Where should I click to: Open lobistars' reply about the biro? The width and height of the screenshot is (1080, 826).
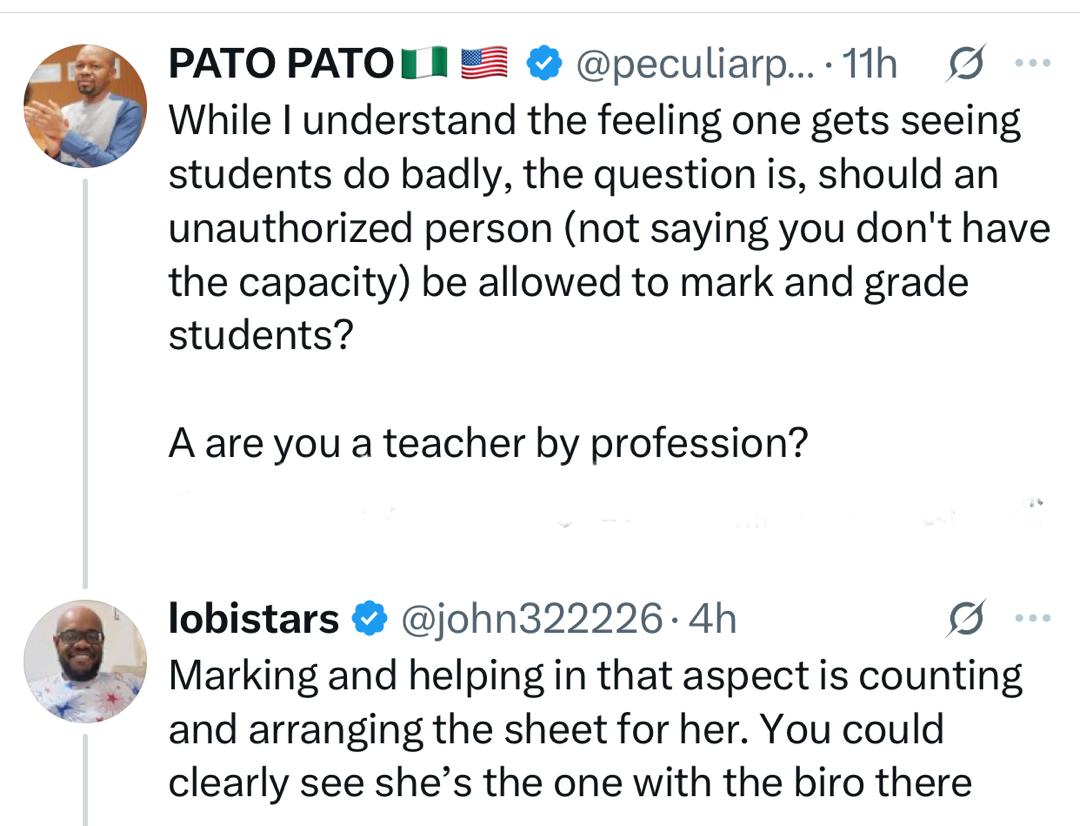594,729
